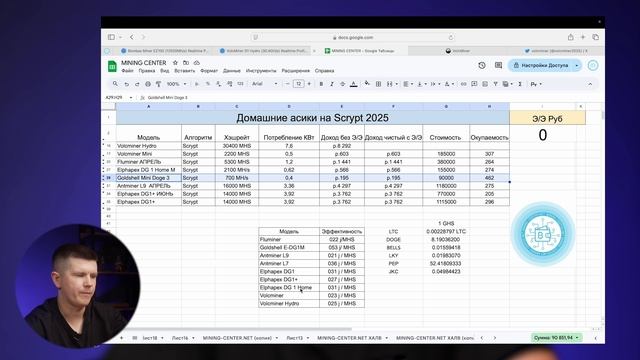
Task: Open the functions sigma menu
Action: (520, 84)
